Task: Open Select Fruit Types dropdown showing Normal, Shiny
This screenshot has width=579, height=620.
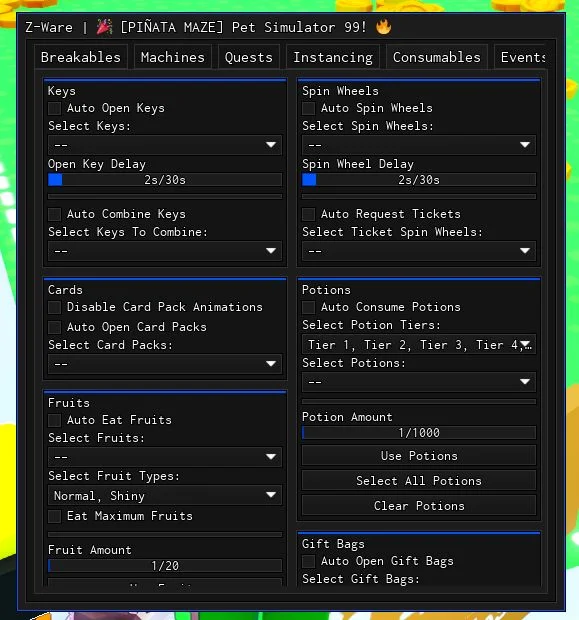Action: point(165,495)
